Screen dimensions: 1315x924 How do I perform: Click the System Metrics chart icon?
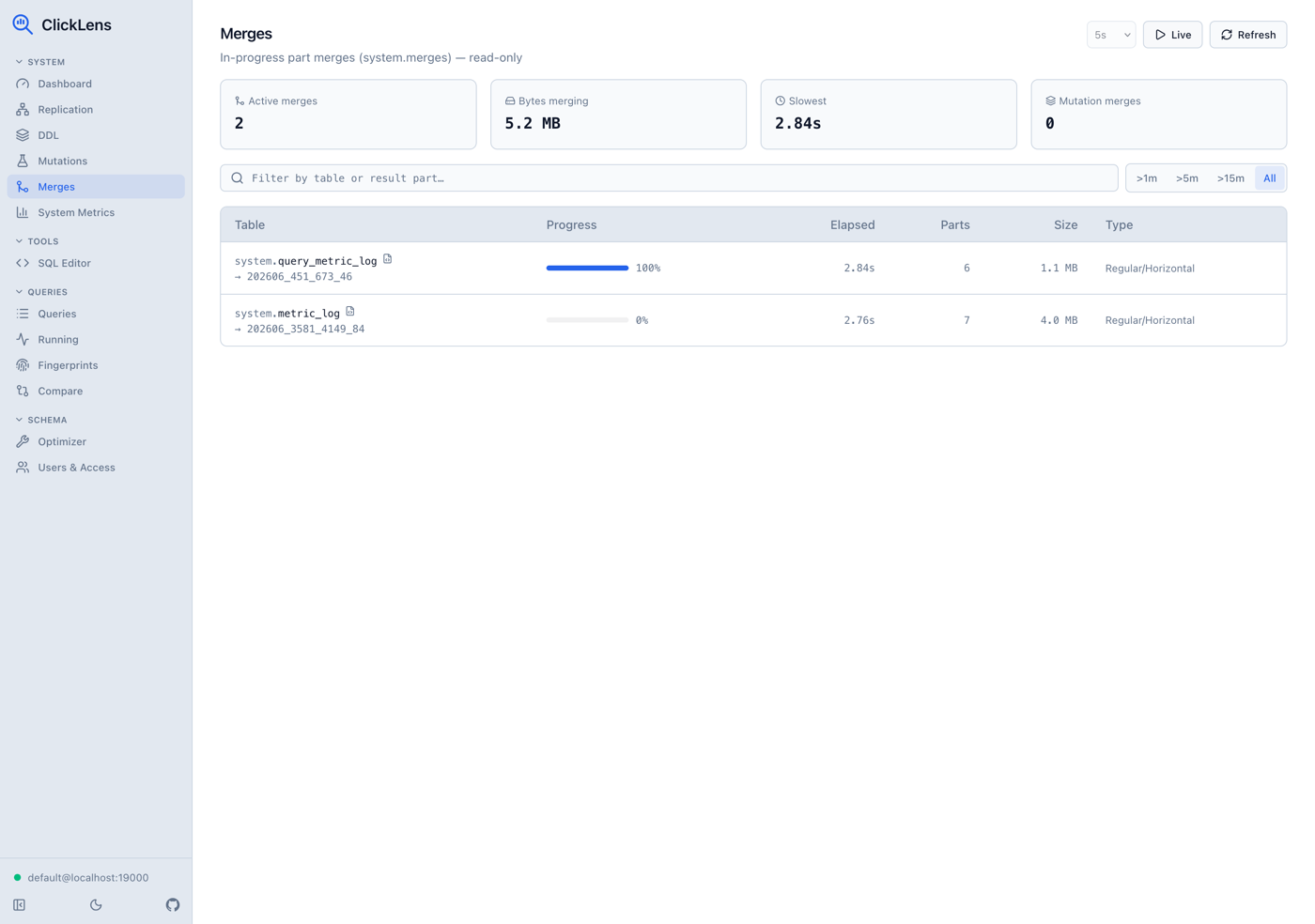coord(23,212)
